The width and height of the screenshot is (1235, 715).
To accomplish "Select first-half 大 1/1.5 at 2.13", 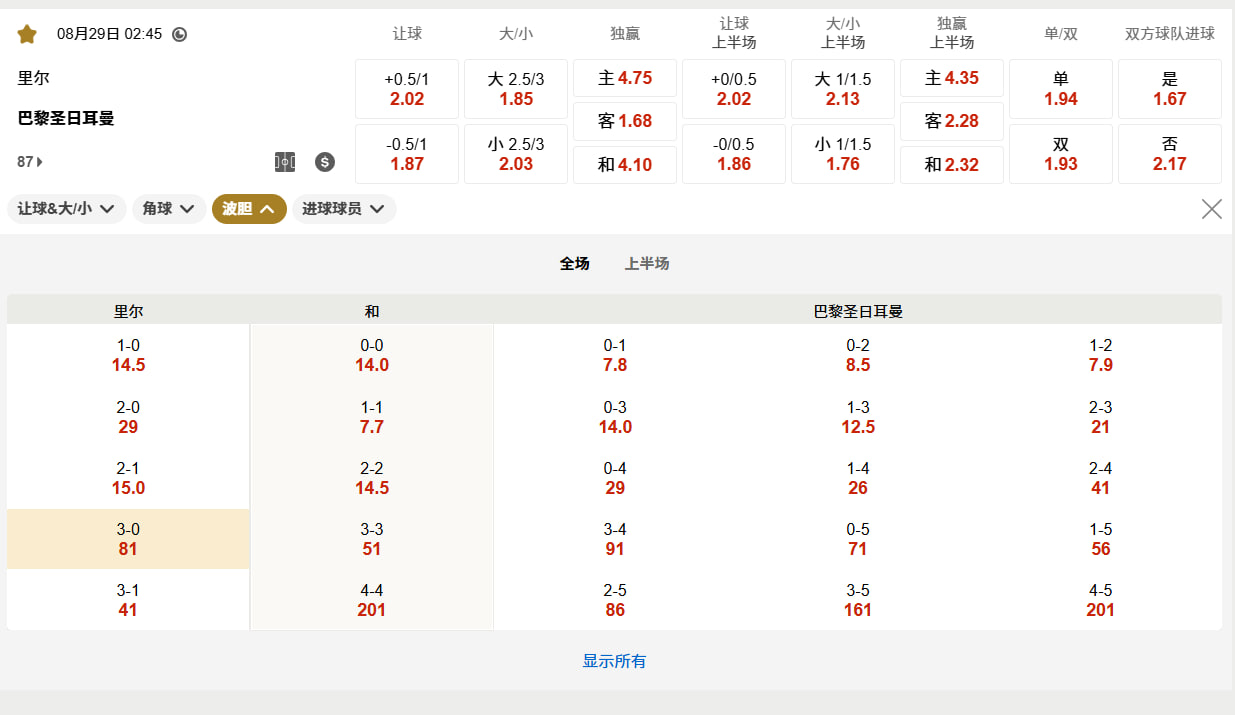I will coord(843,89).
